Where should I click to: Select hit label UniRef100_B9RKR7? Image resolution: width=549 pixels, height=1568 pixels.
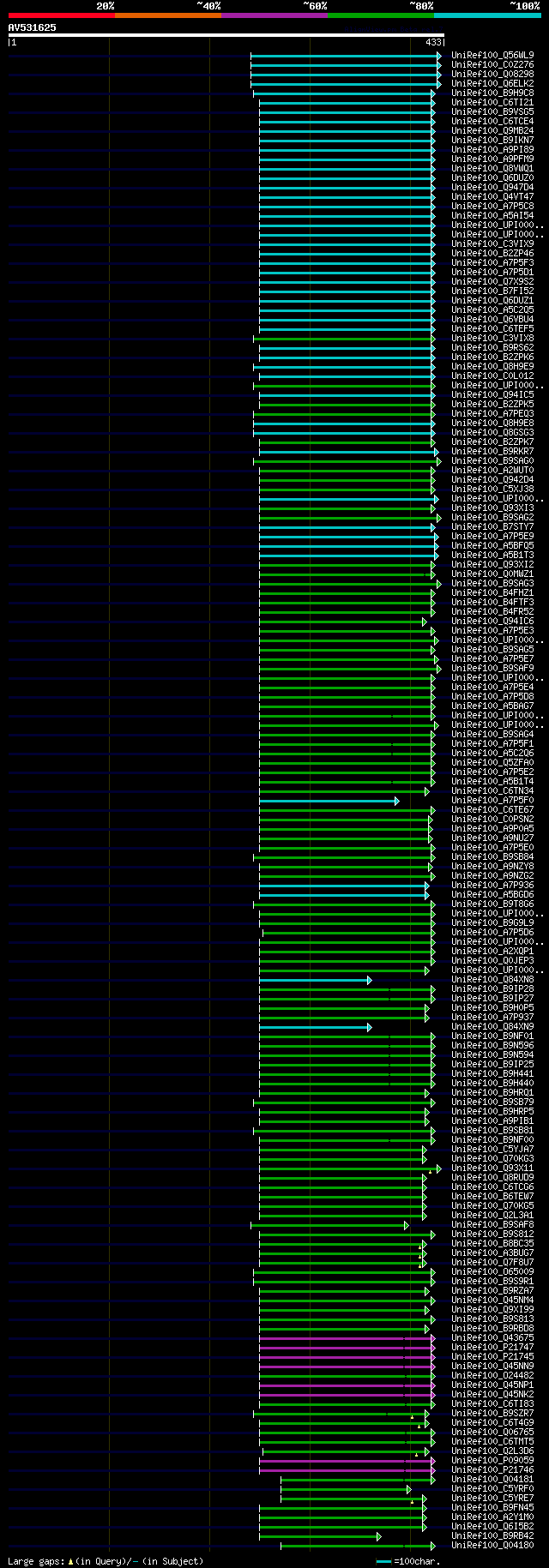tap(492, 452)
